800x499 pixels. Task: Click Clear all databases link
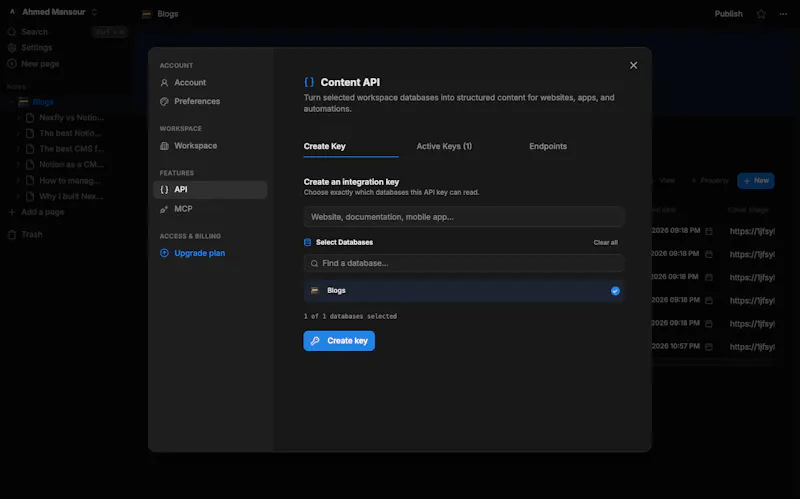pyautogui.click(x=605, y=242)
